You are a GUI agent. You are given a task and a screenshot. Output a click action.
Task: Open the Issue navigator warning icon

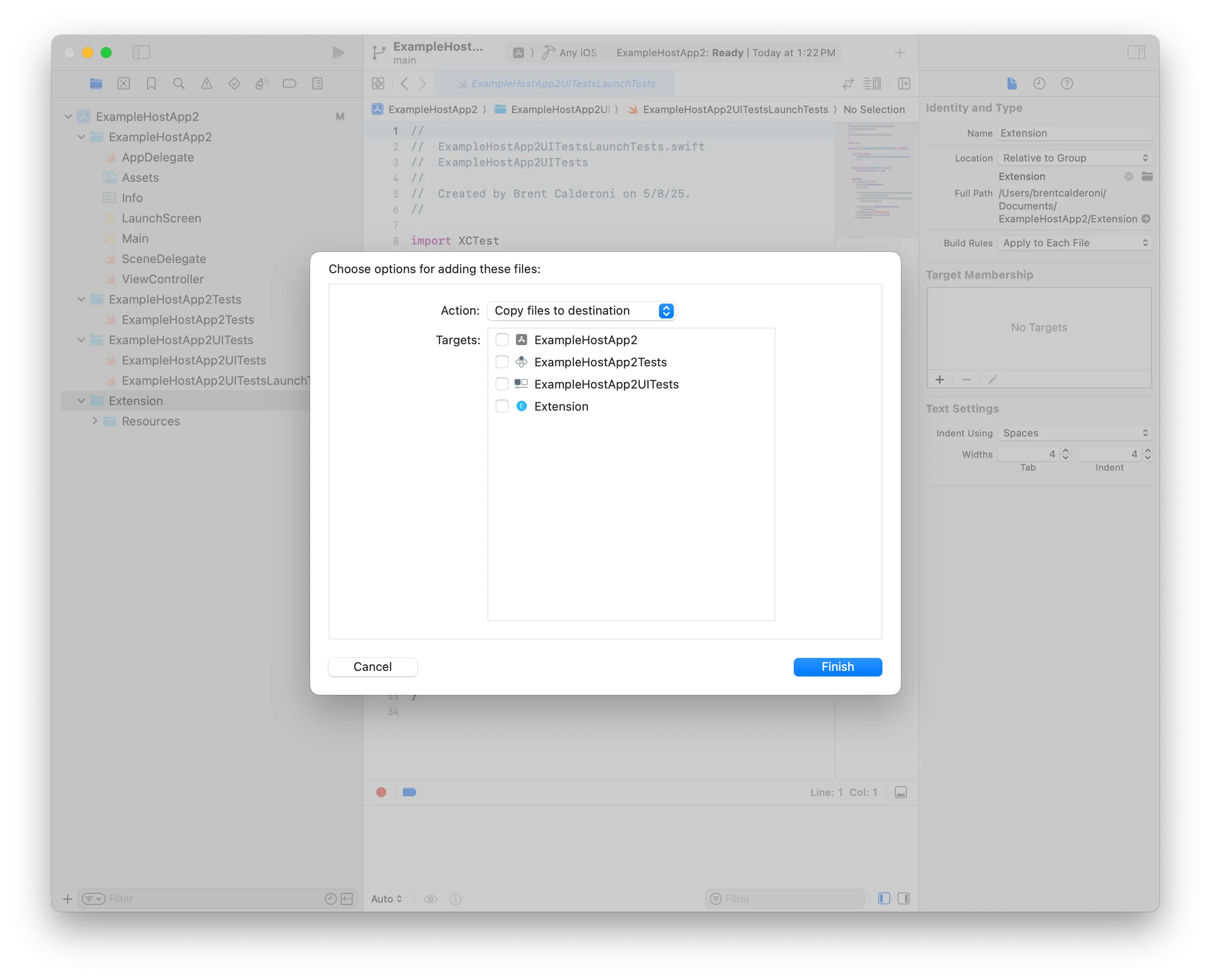[207, 84]
